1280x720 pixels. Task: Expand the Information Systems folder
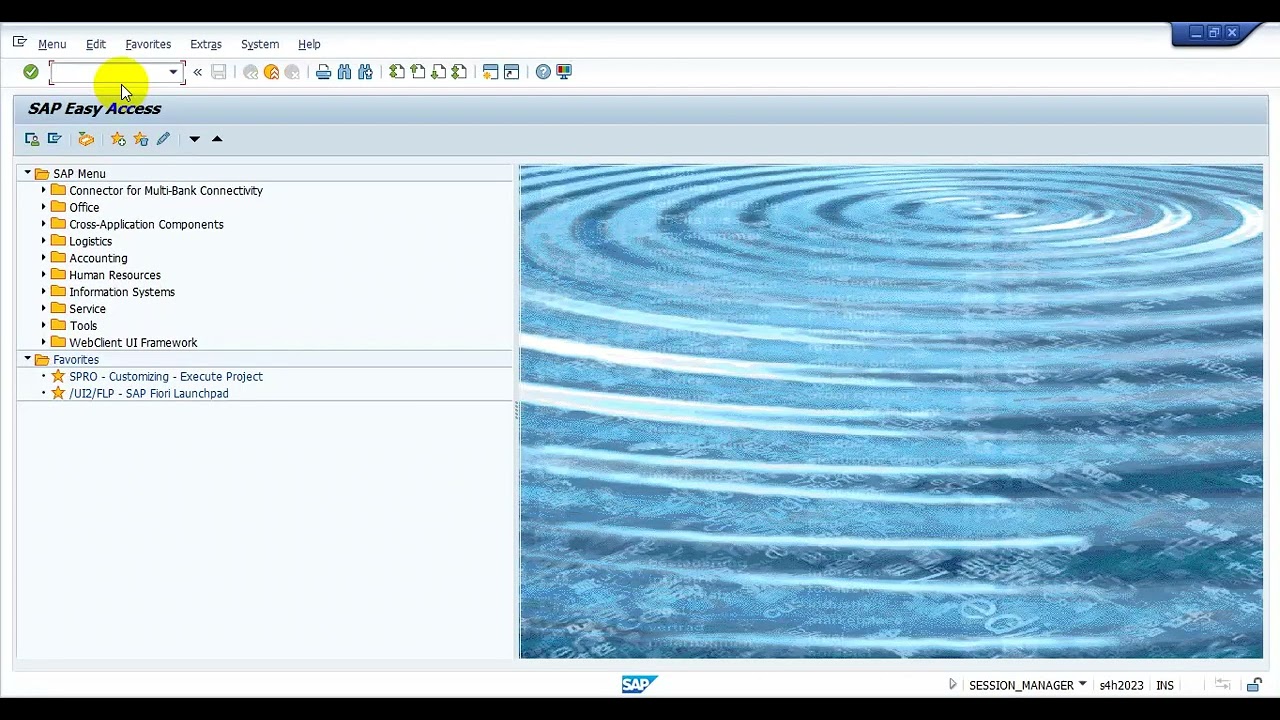pos(44,292)
